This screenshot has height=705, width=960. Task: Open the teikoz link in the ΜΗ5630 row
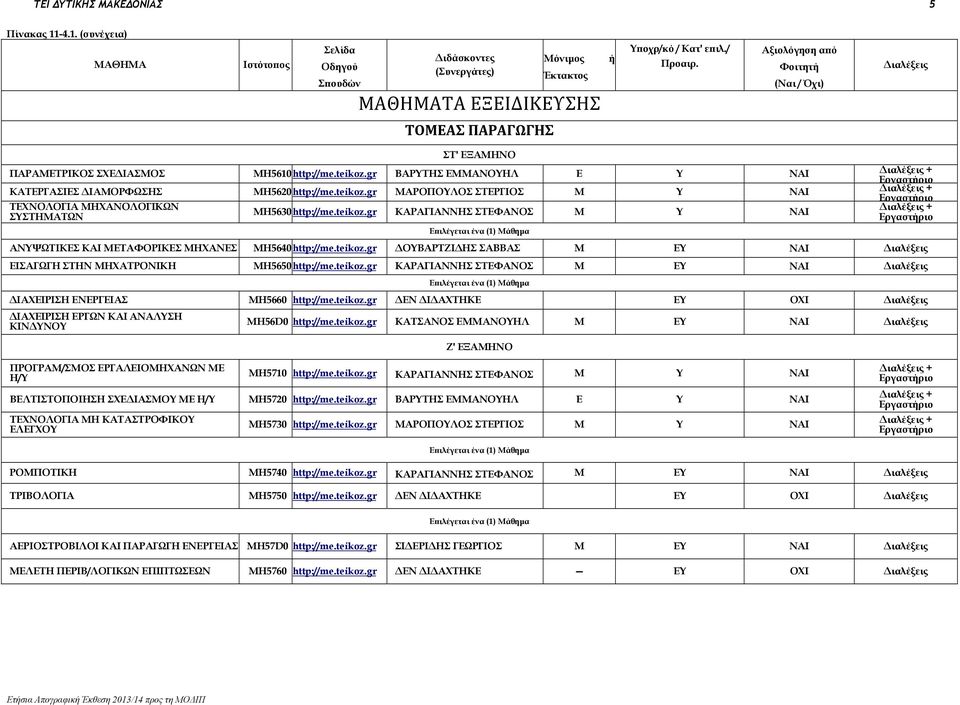click(334, 212)
